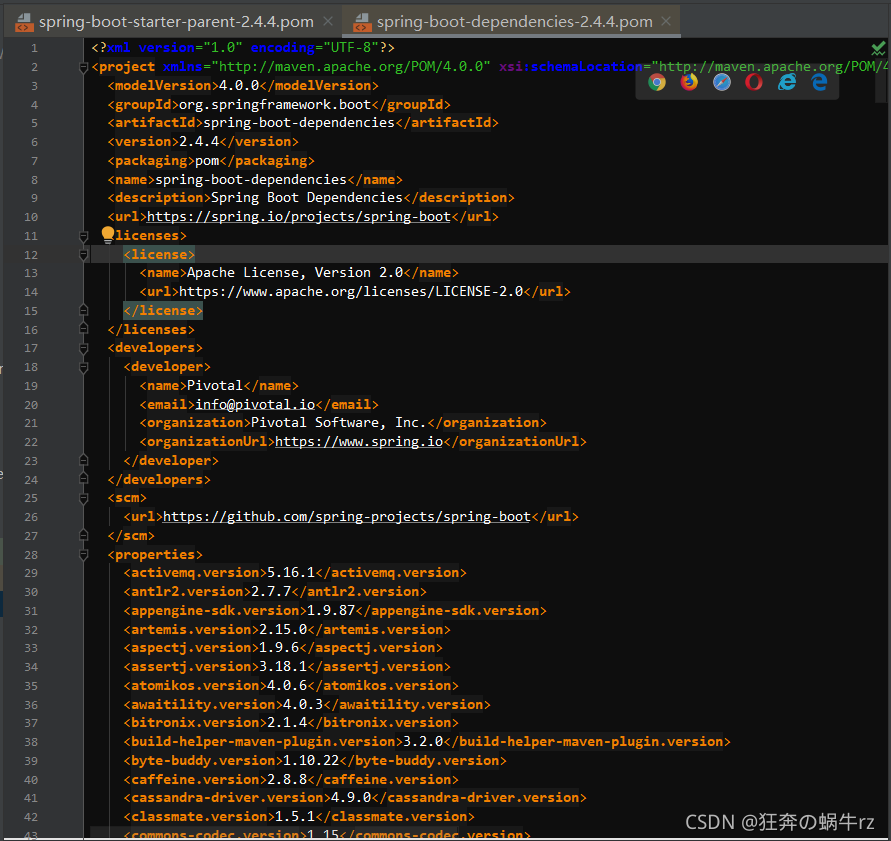The width and height of the screenshot is (891, 841).
Task: Open in Safari browser icon
Action: click(x=722, y=82)
